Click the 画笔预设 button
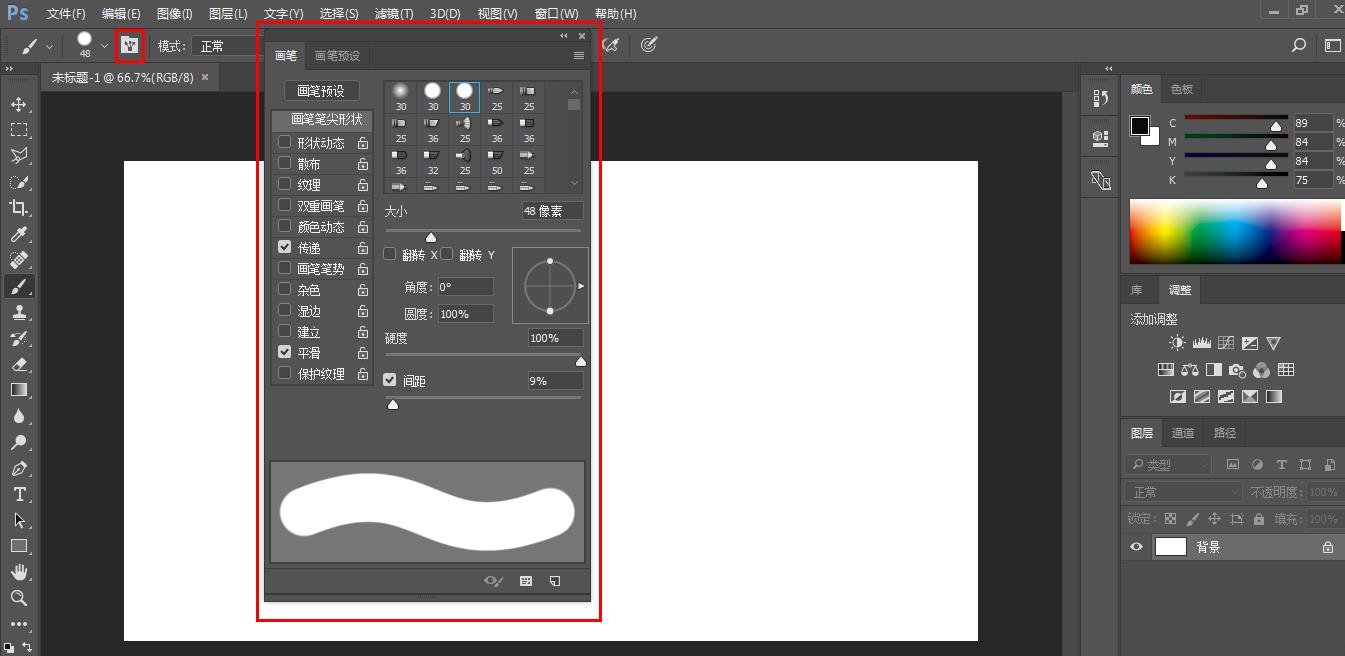Viewport: 1345px width, 656px height. (x=321, y=91)
